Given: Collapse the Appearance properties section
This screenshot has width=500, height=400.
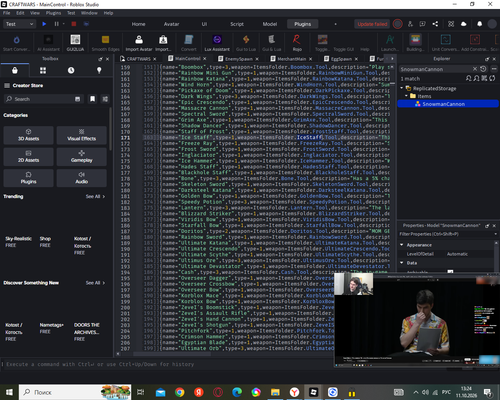Looking at the screenshot, I should (x=402, y=245).
